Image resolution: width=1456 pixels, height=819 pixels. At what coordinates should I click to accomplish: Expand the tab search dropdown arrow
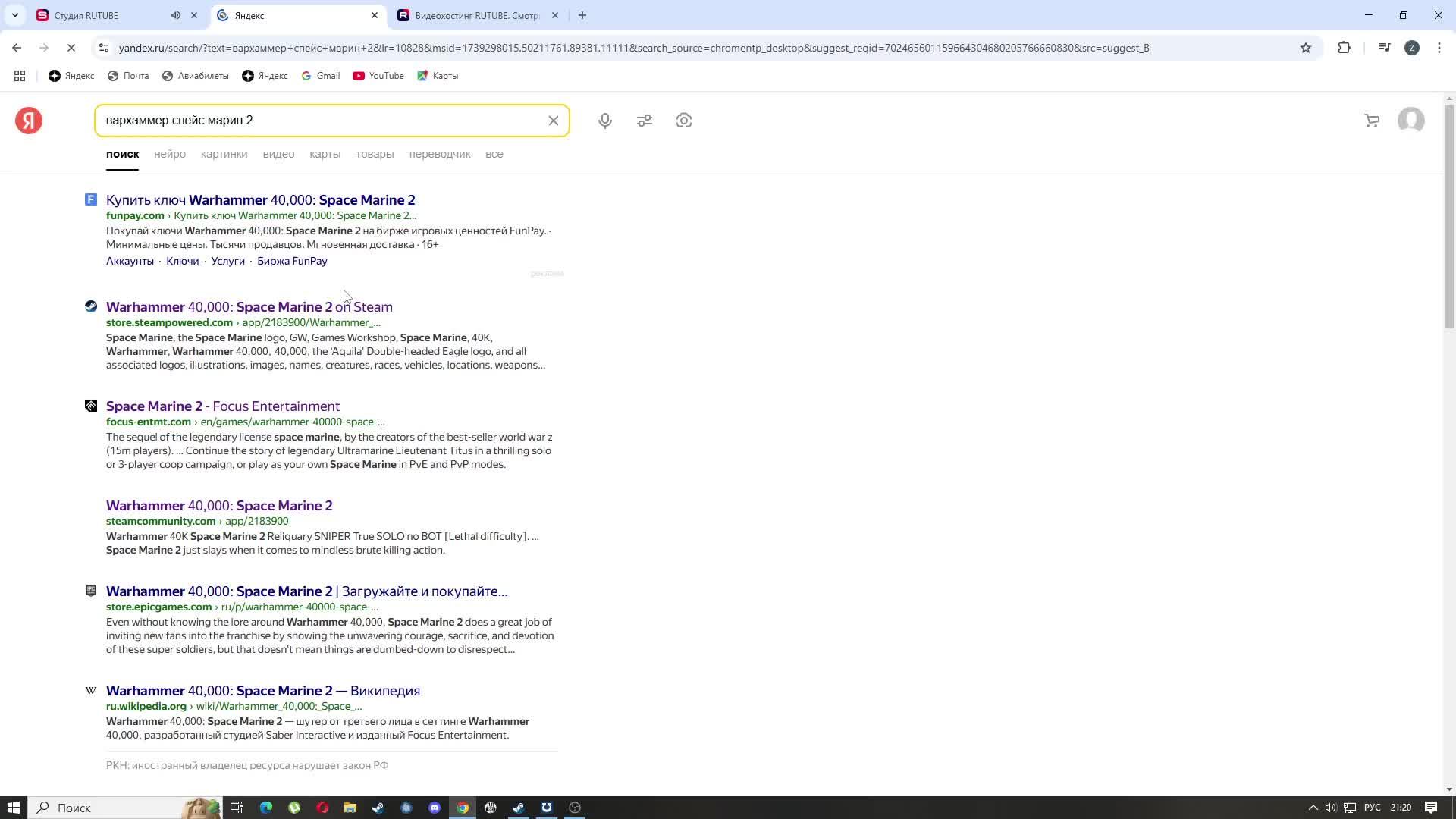tap(14, 15)
